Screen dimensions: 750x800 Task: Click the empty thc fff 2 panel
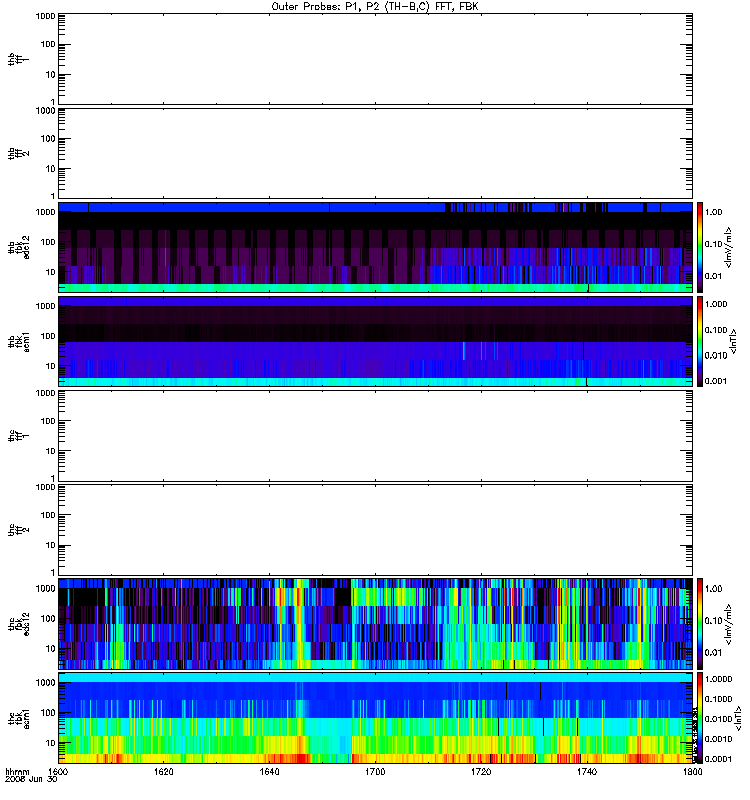[375, 530]
